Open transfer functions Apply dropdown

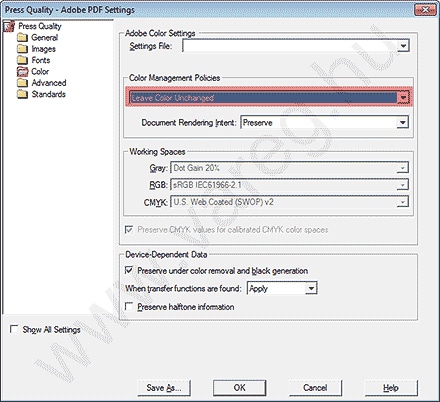tap(311, 288)
